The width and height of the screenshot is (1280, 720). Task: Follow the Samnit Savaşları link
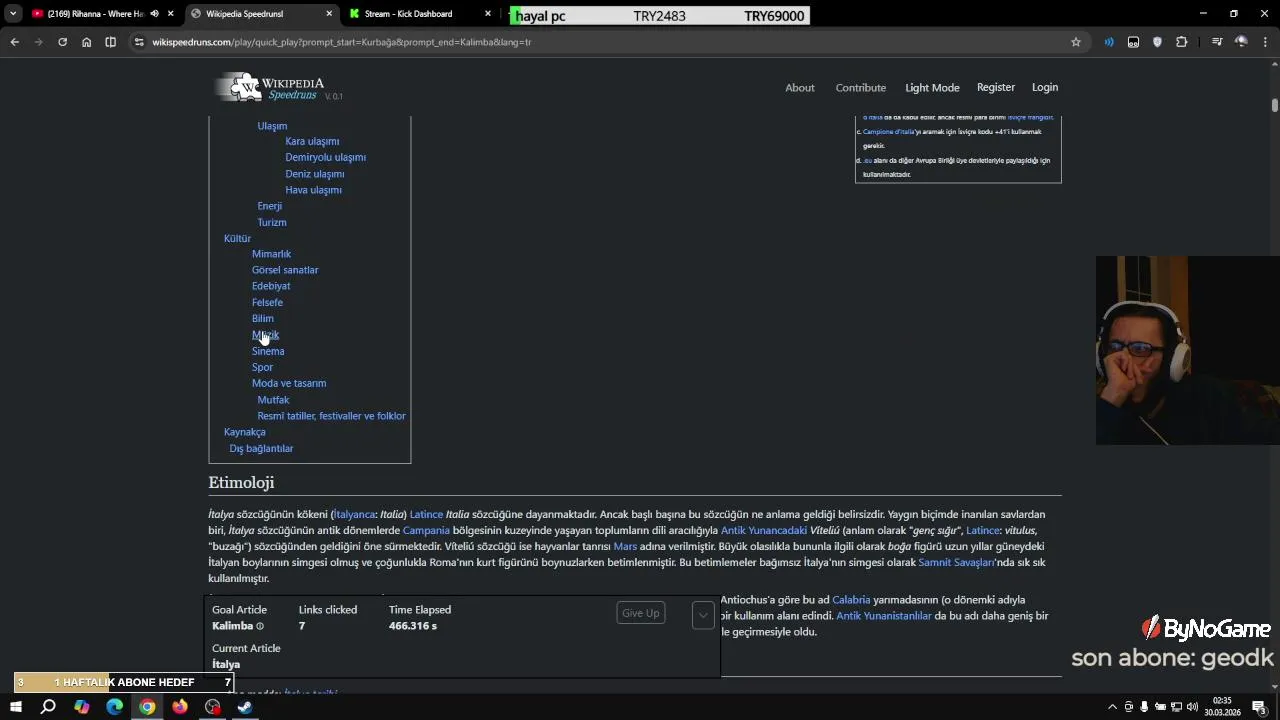click(957, 563)
